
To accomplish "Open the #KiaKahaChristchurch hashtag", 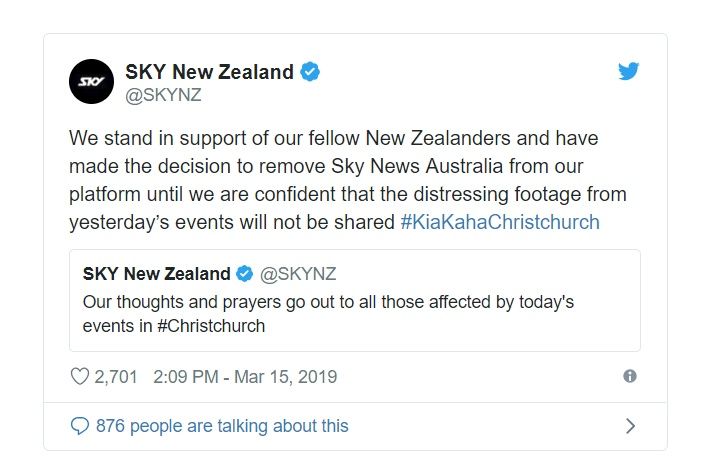I will point(500,222).
